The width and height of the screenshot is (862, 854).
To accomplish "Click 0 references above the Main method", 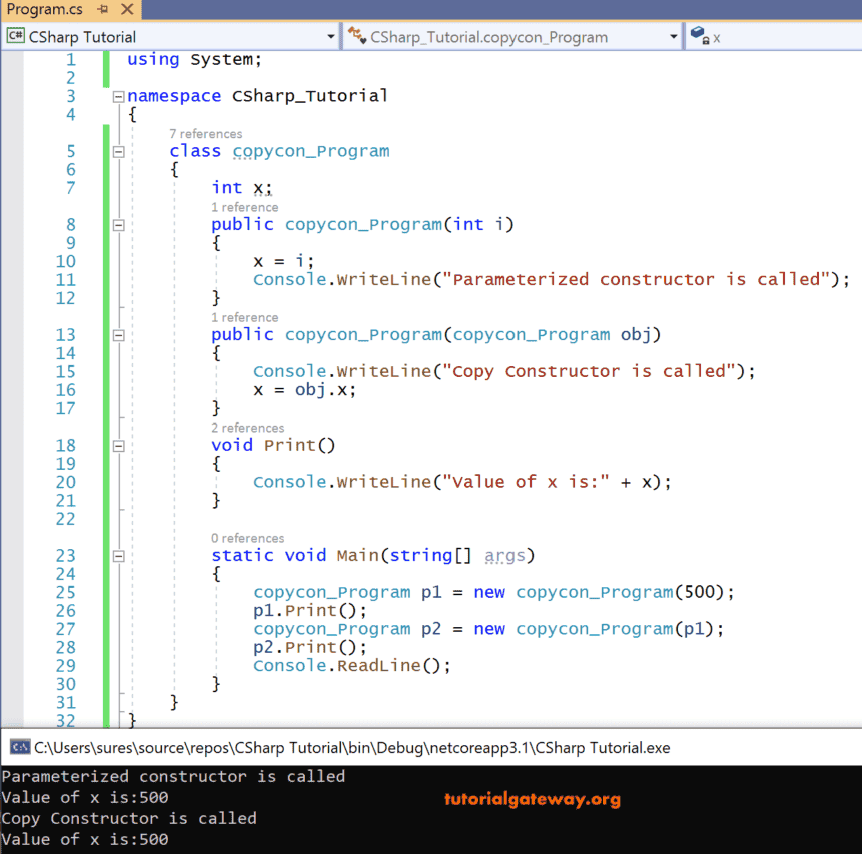I will click(246, 538).
